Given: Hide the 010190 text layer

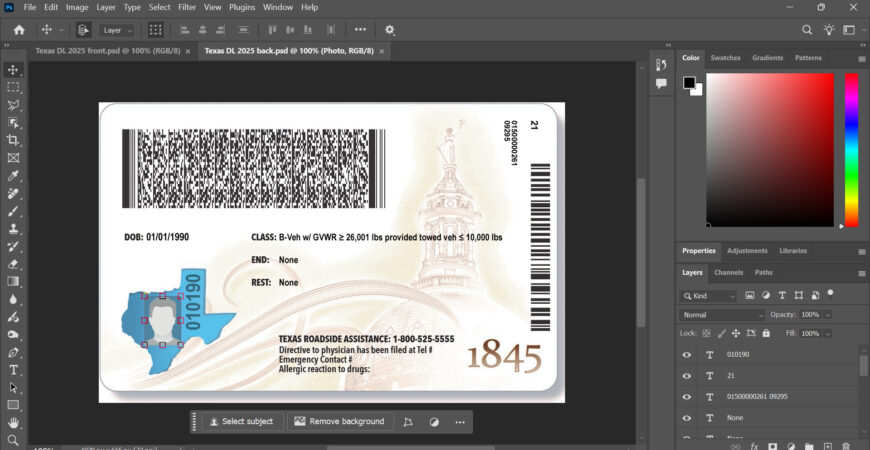Looking at the screenshot, I should pos(686,355).
